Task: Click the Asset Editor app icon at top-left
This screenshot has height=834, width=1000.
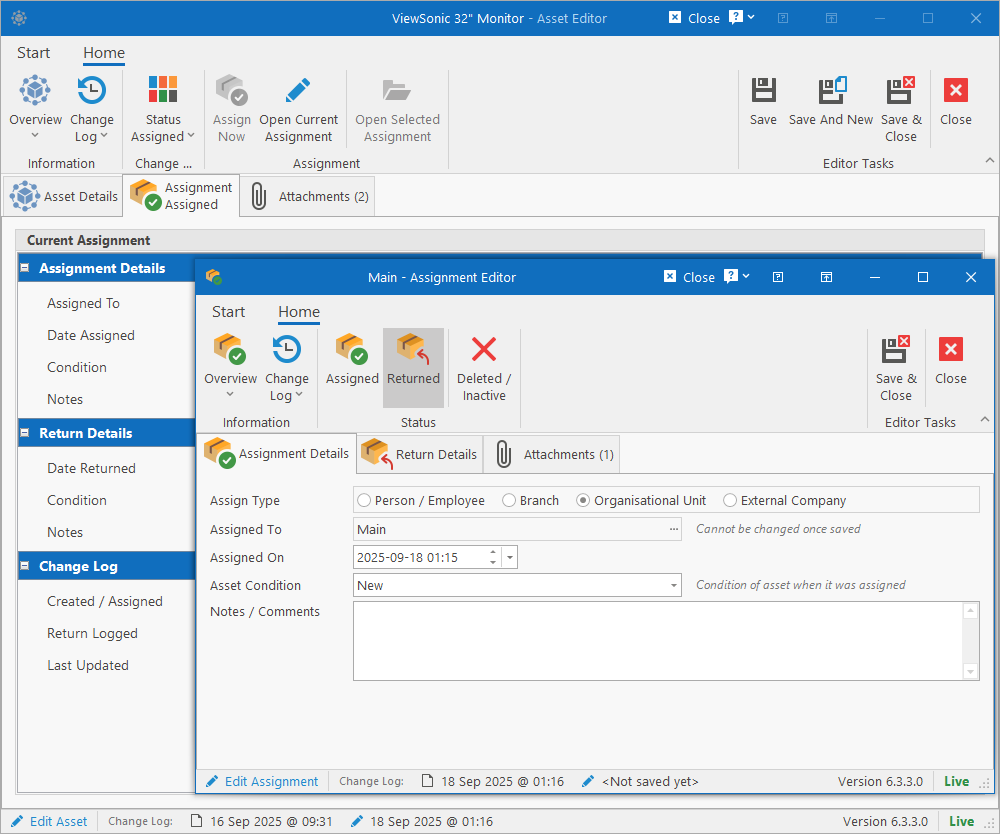Action: pyautogui.click(x=19, y=18)
